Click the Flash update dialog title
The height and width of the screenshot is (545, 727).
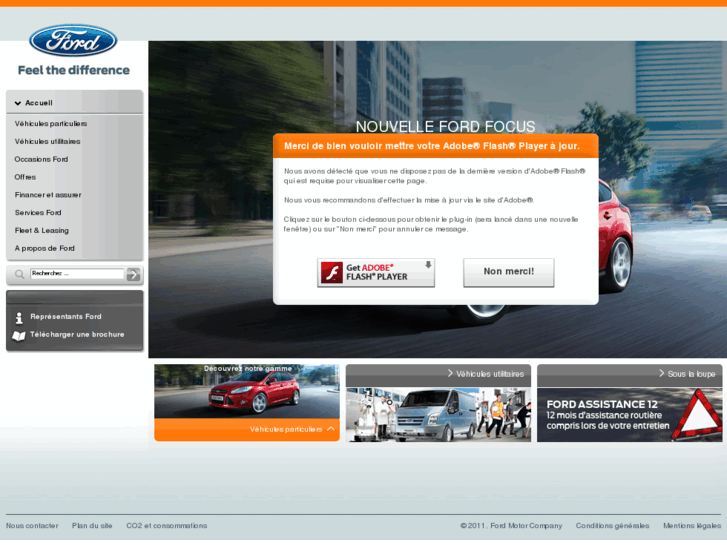(432, 146)
